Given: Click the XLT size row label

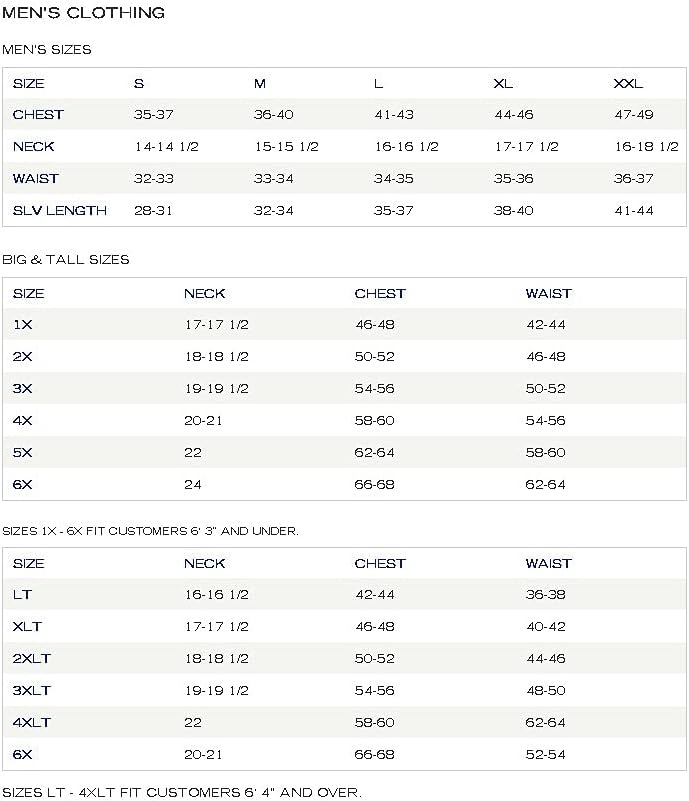Looking at the screenshot, I should (x=27, y=627).
